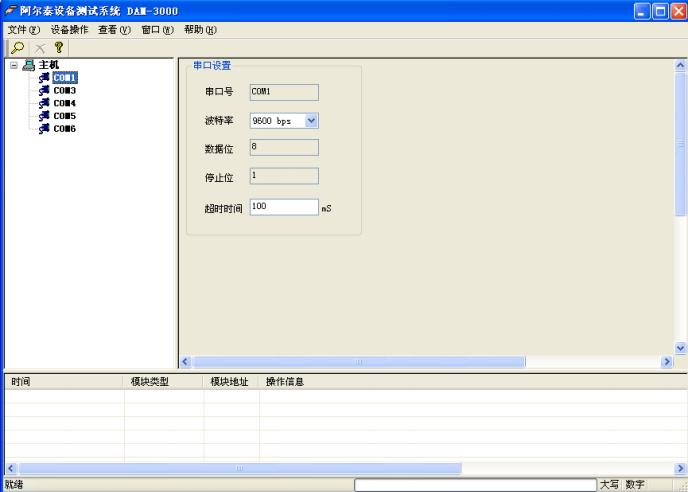
Task: Open the 帮助 menu
Action: pyautogui.click(x=200, y=29)
